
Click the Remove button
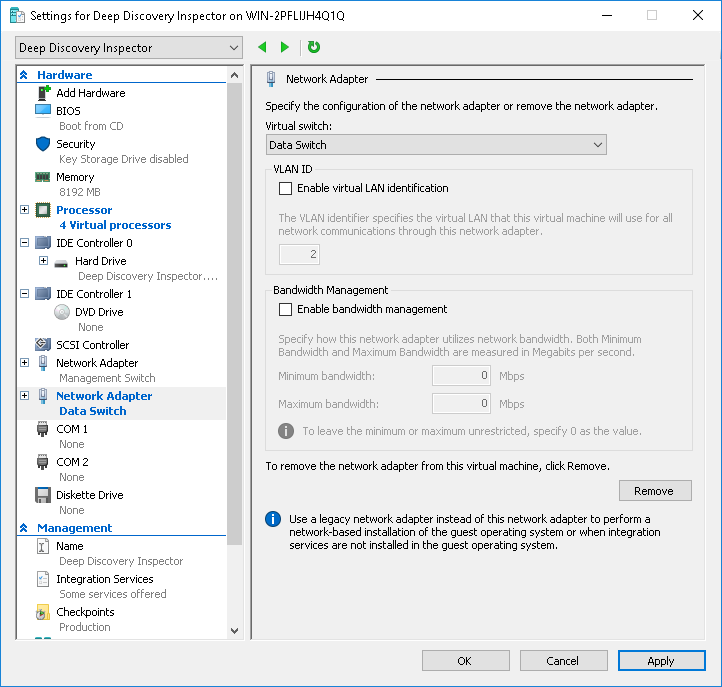(654, 491)
